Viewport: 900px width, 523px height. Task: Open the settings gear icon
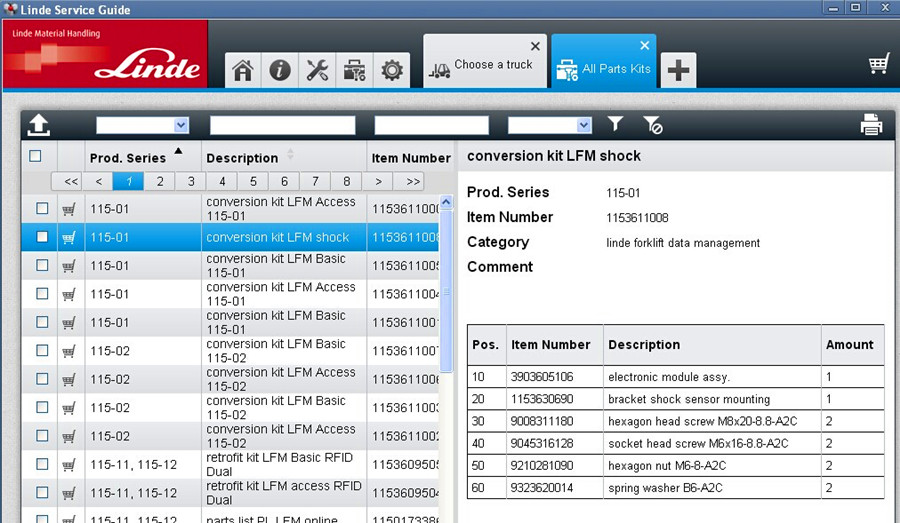coord(391,70)
